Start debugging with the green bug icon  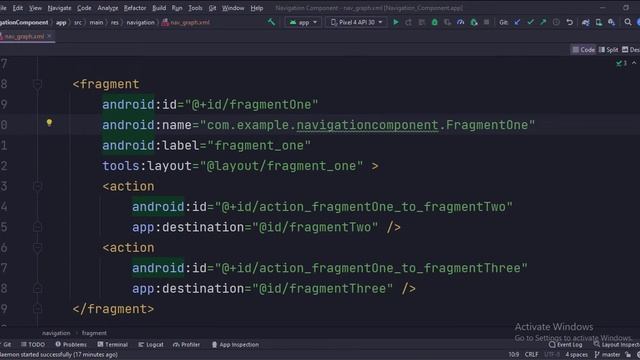pyautogui.click(x=435, y=22)
